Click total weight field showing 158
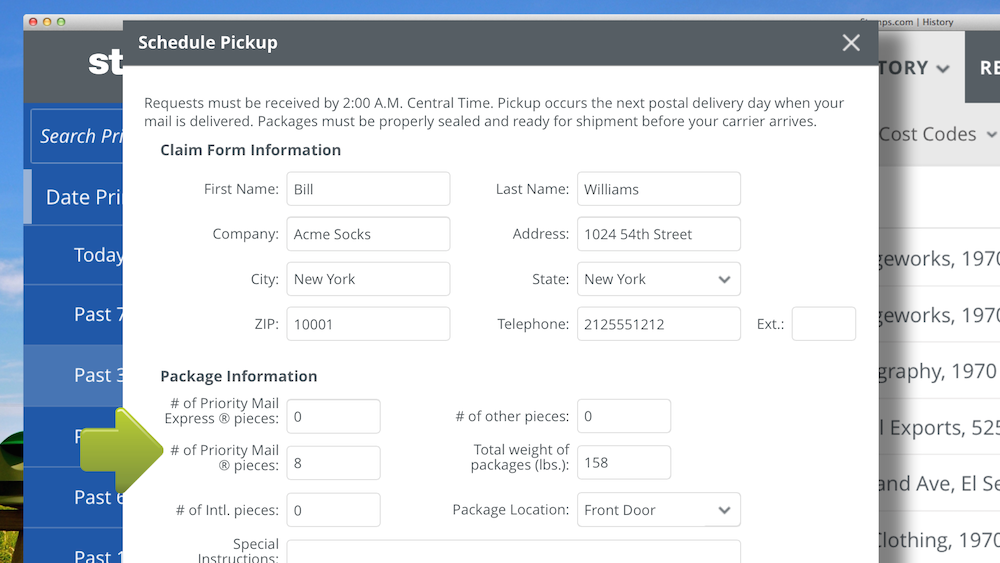 (623, 463)
